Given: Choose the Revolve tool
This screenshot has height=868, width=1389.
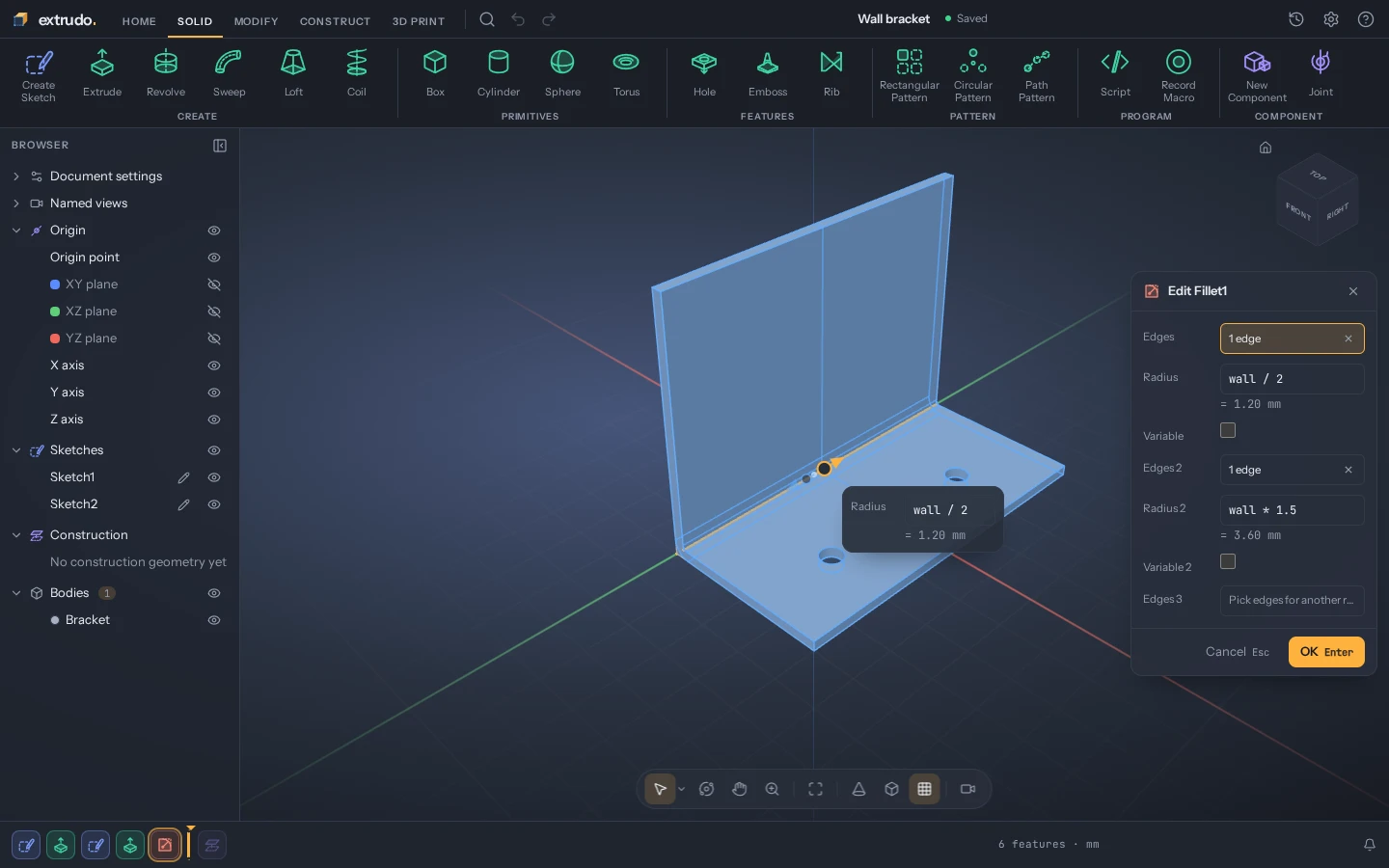Looking at the screenshot, I should click(x=166, y=75).
